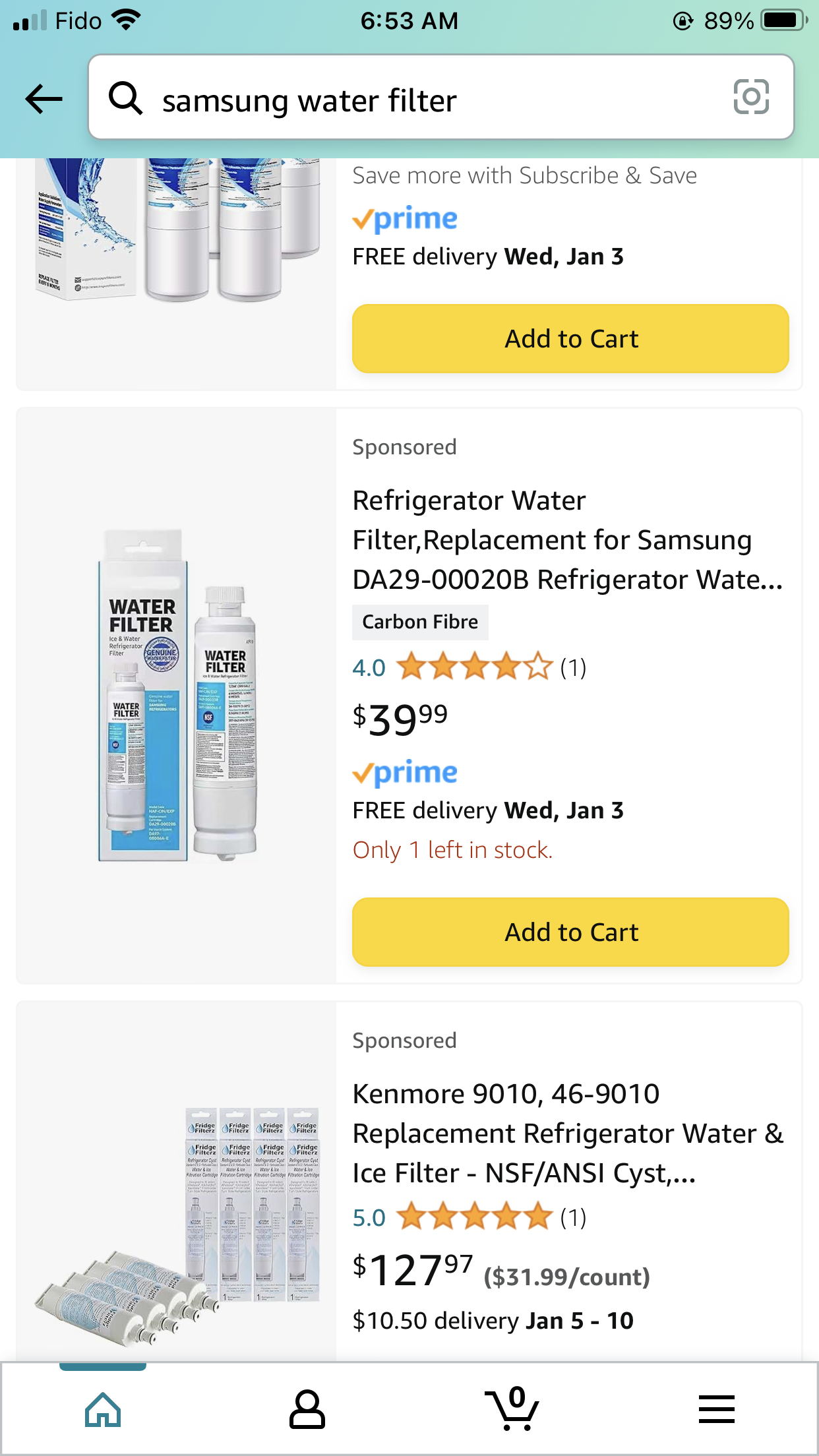Tap the magnifying glass search icon
Screen dimensions: 819x1456
(128, 99)
